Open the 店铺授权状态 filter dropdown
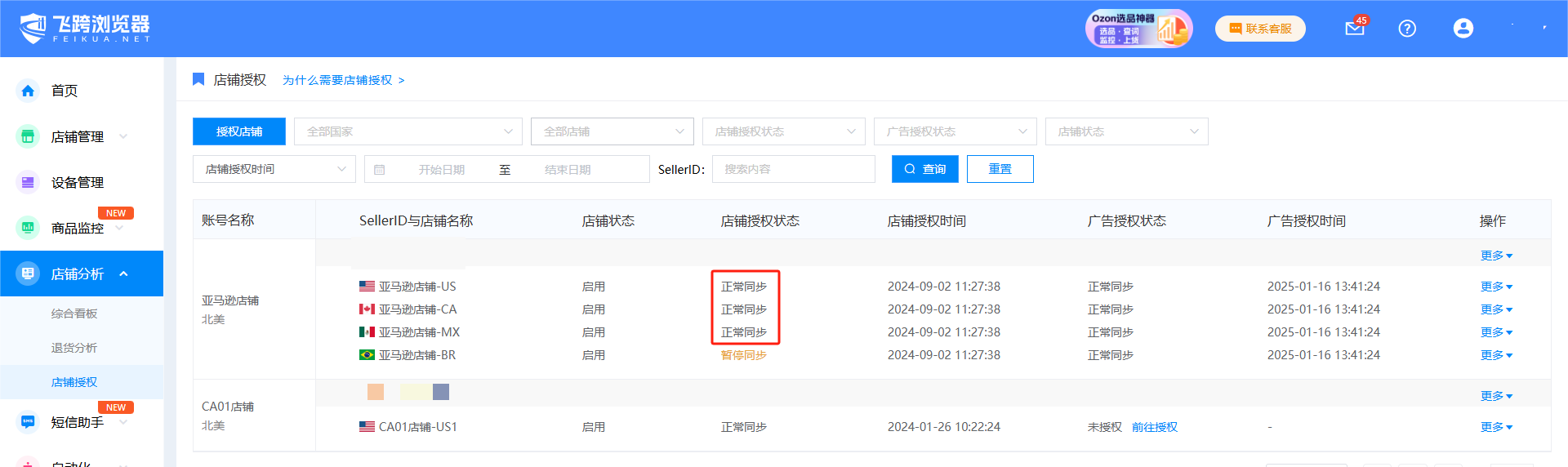The image size is (1568, 467). pos(783,131)
